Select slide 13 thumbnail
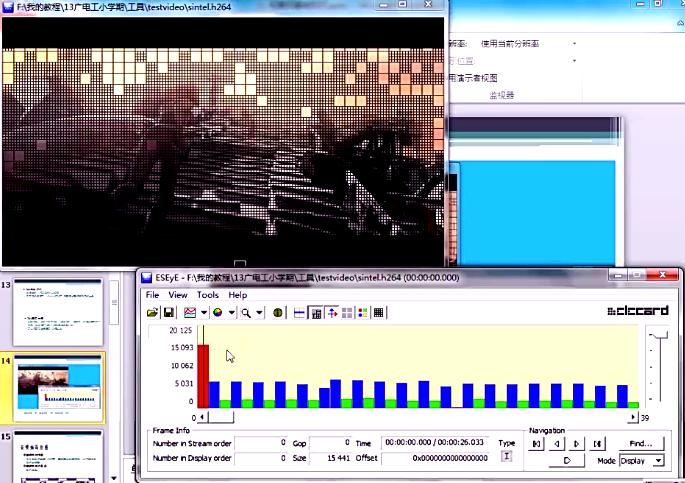This screenshot has height=483, width=685. 58,313
